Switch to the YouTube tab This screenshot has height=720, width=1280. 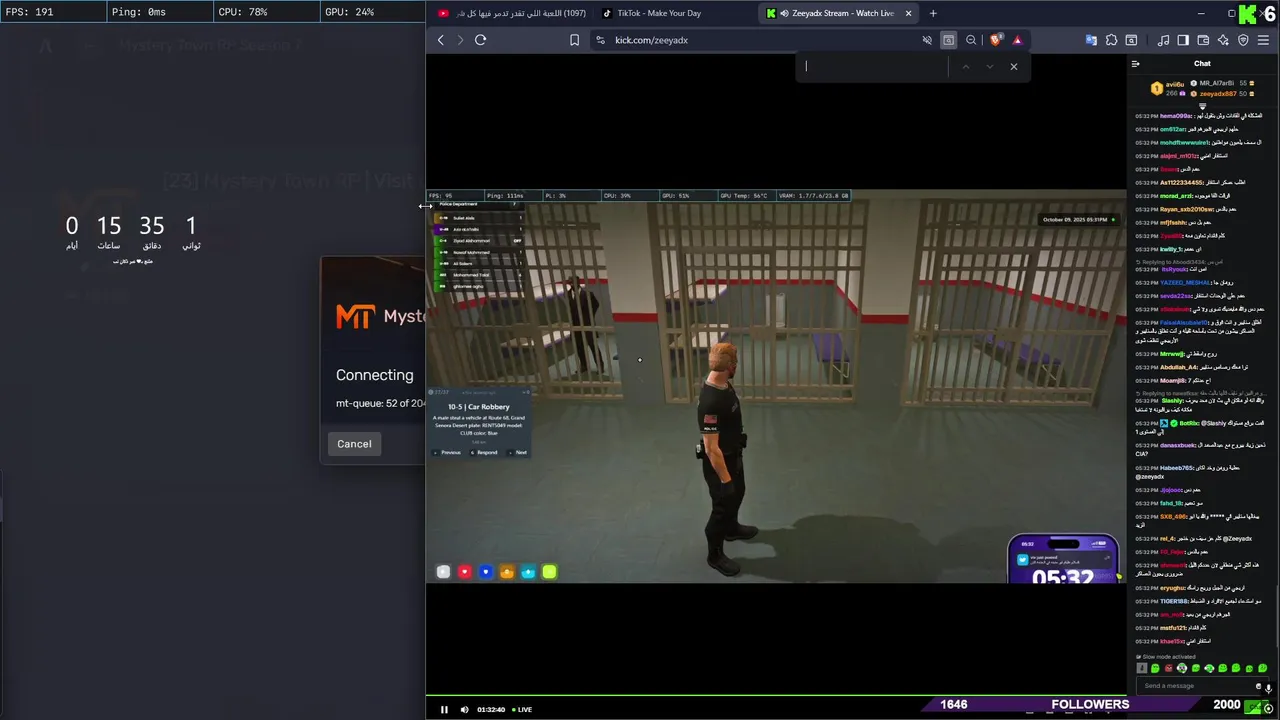(514, 13)
